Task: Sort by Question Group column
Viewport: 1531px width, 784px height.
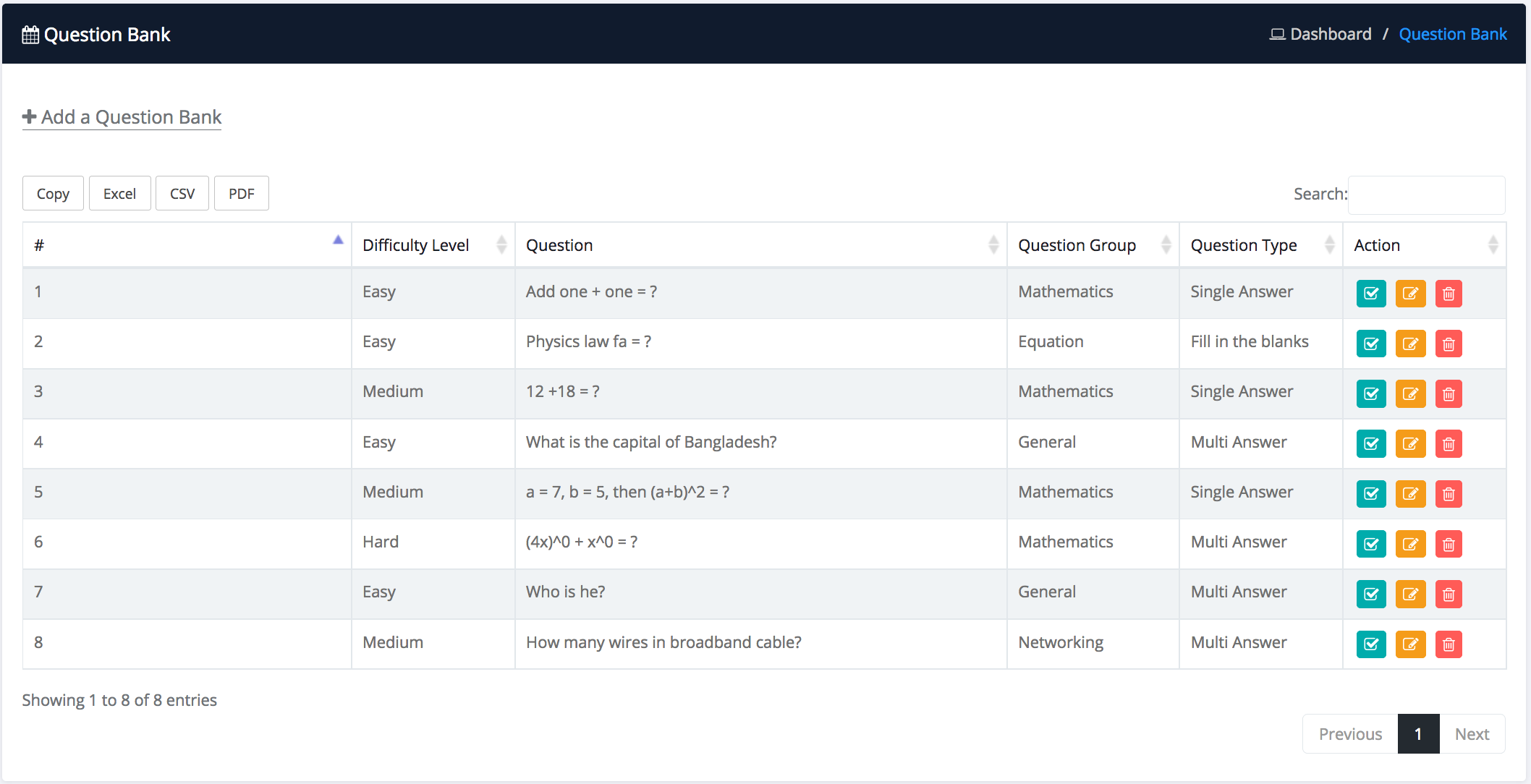Action: [x=1092, y=245]
